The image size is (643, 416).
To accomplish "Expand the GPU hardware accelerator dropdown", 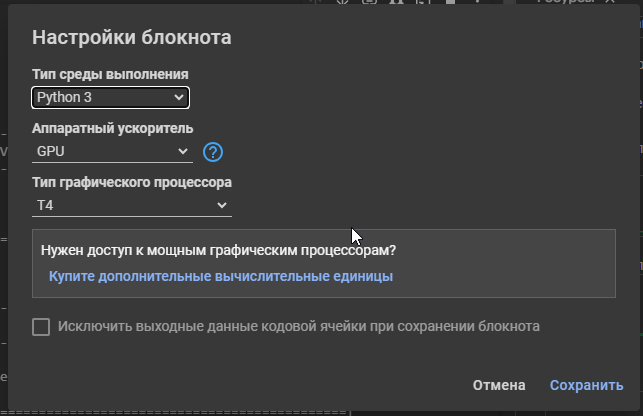I will click(x=110, y=151).
